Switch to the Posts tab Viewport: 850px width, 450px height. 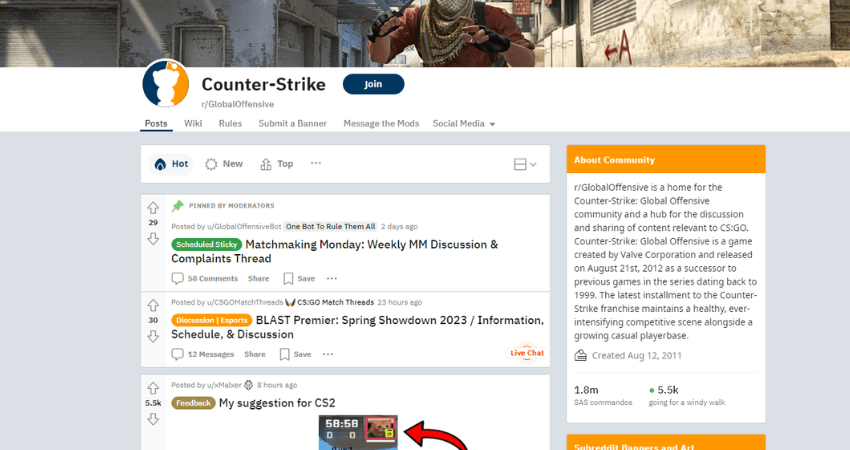click(156, 124)
